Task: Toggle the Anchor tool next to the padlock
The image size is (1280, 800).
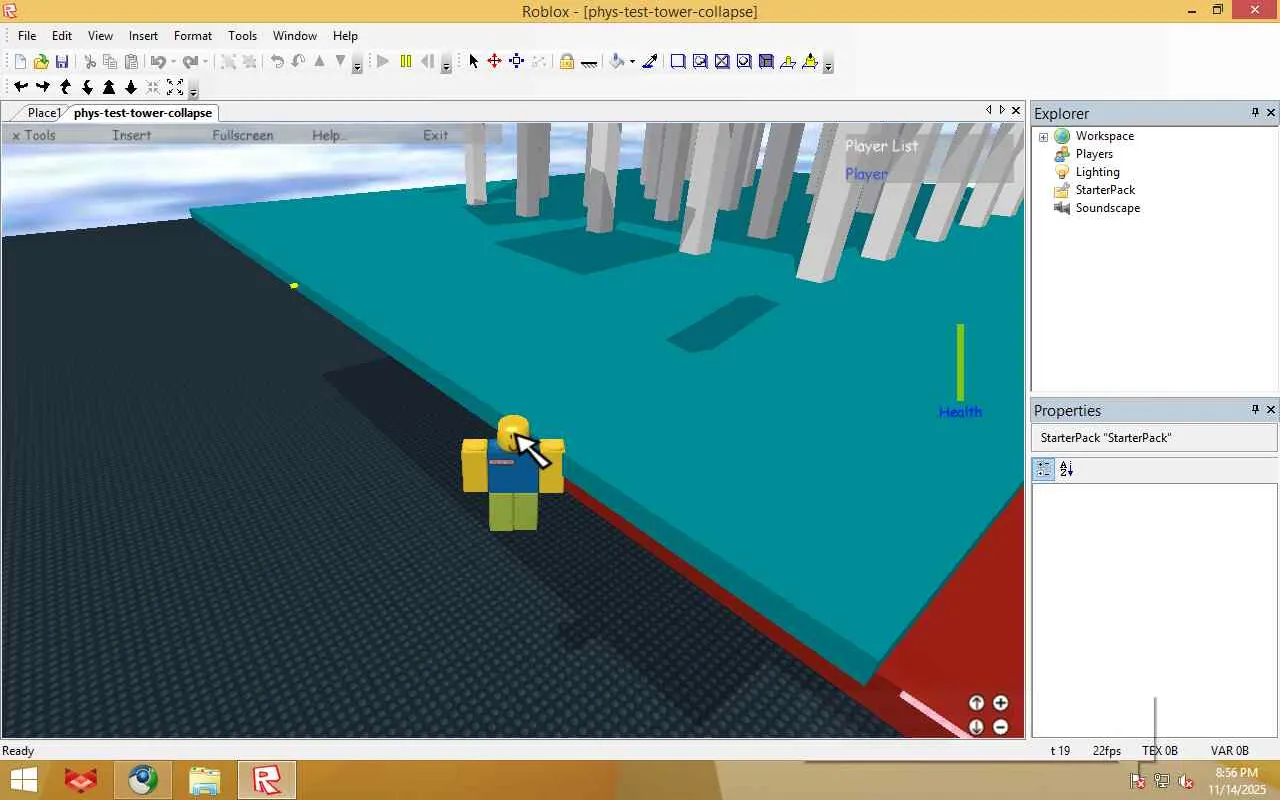Action: 589,62
